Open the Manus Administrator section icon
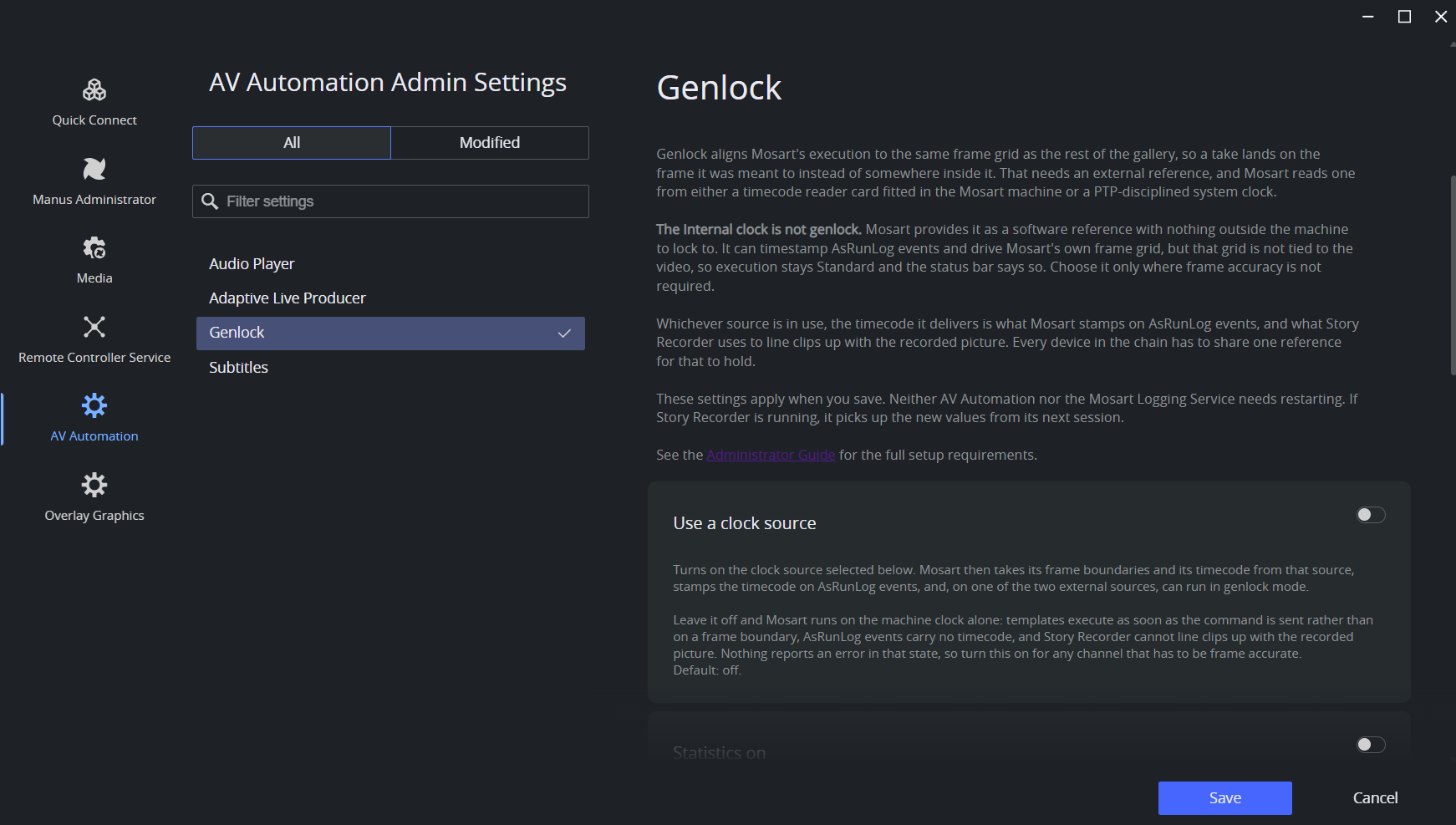Image resolution: width=1456 pixels, height=825 pixels. point(94,169)
